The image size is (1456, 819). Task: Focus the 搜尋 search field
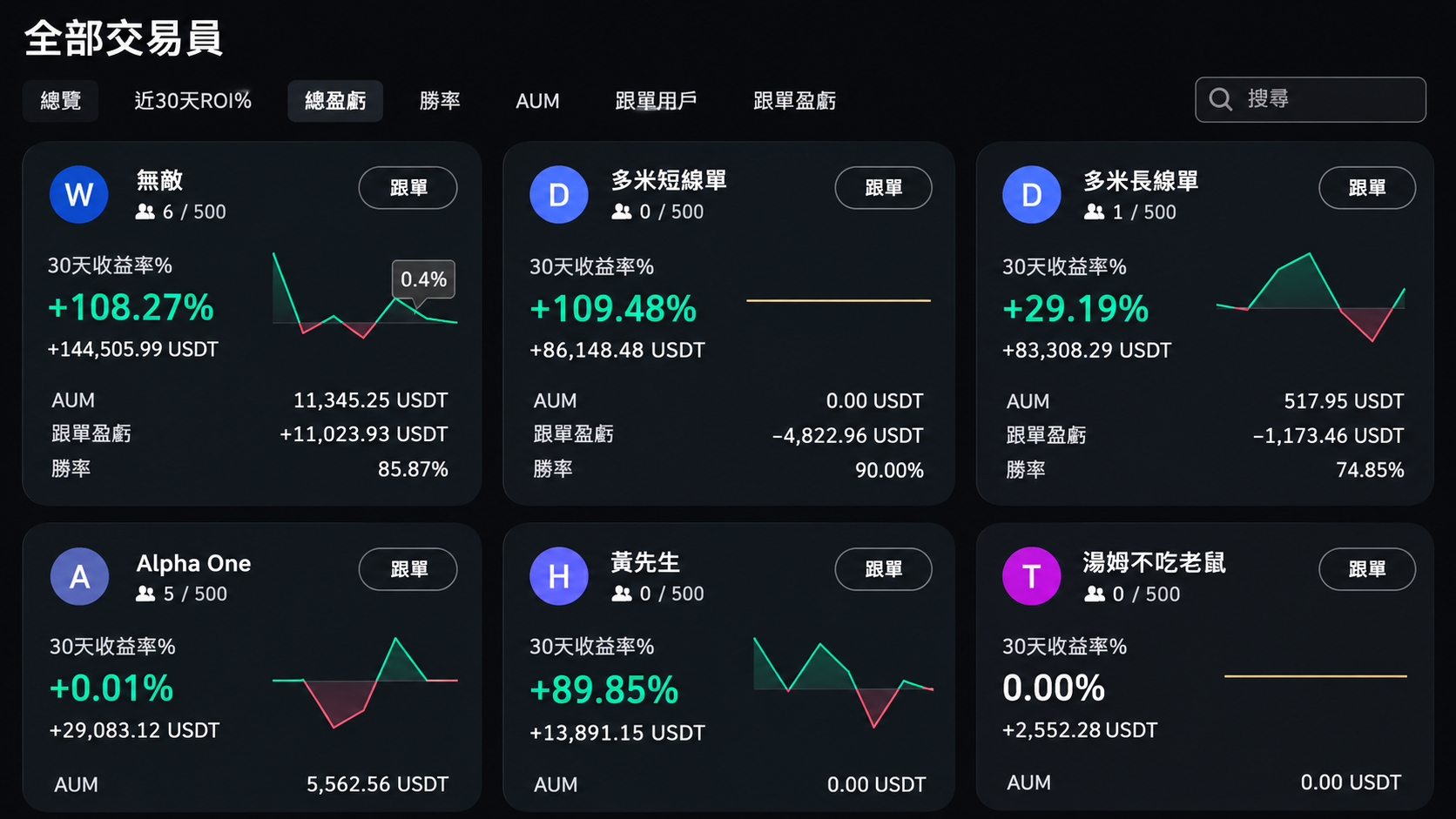click(x=1311, y=99)
